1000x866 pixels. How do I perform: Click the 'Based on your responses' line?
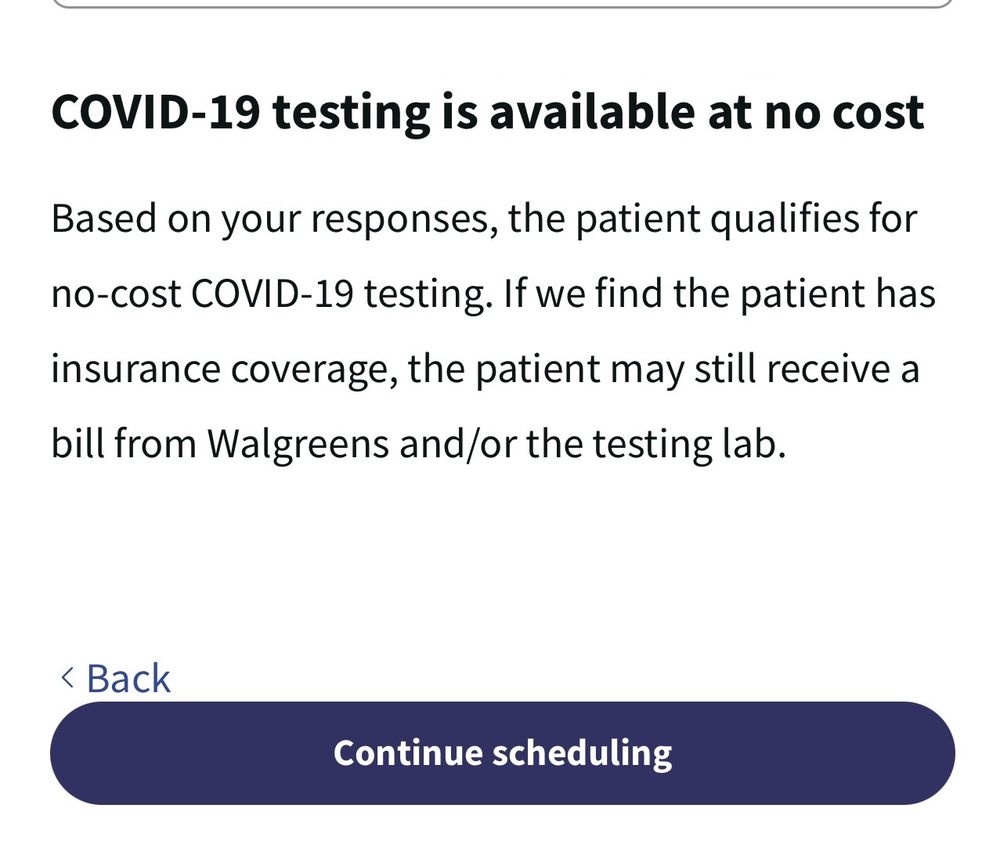[x=484, y=218]
